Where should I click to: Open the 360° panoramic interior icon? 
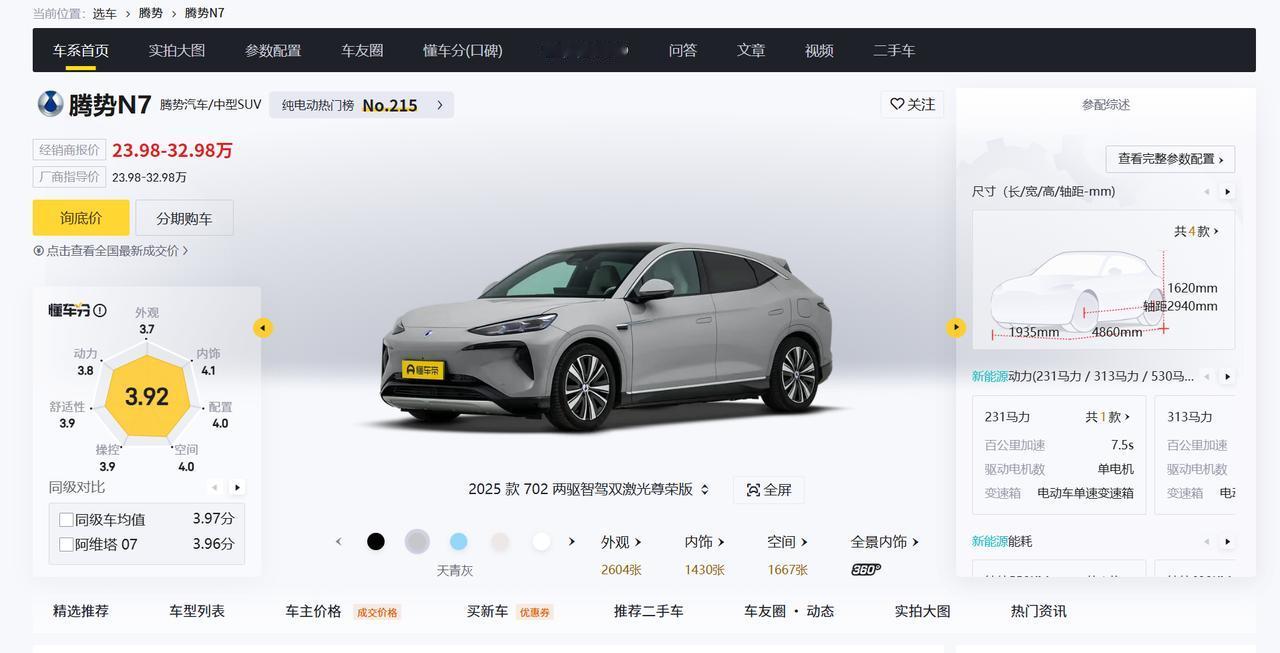[866, 569]
